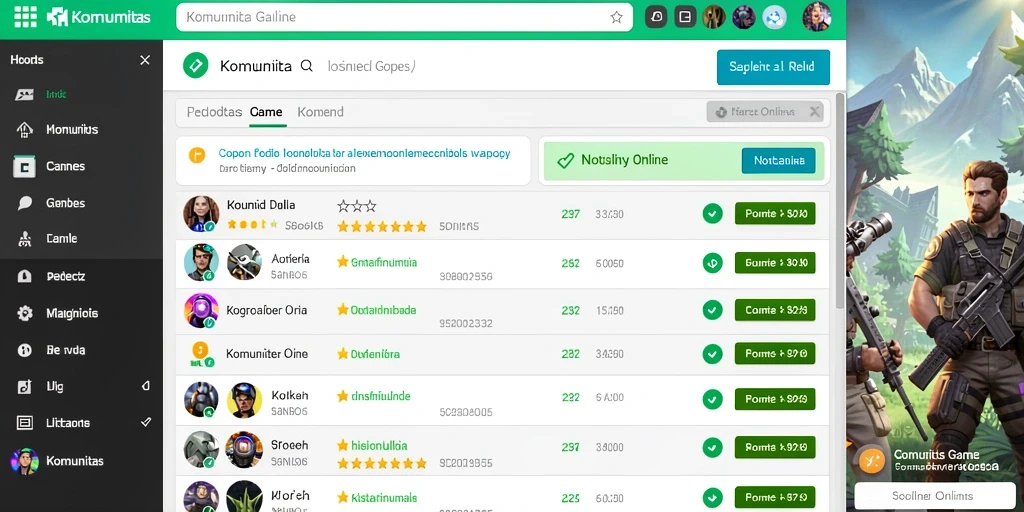This screenshot has width=1024, height=512.
Task: Open the Littaons list icon in sidebar
Action: pos(24,423)
